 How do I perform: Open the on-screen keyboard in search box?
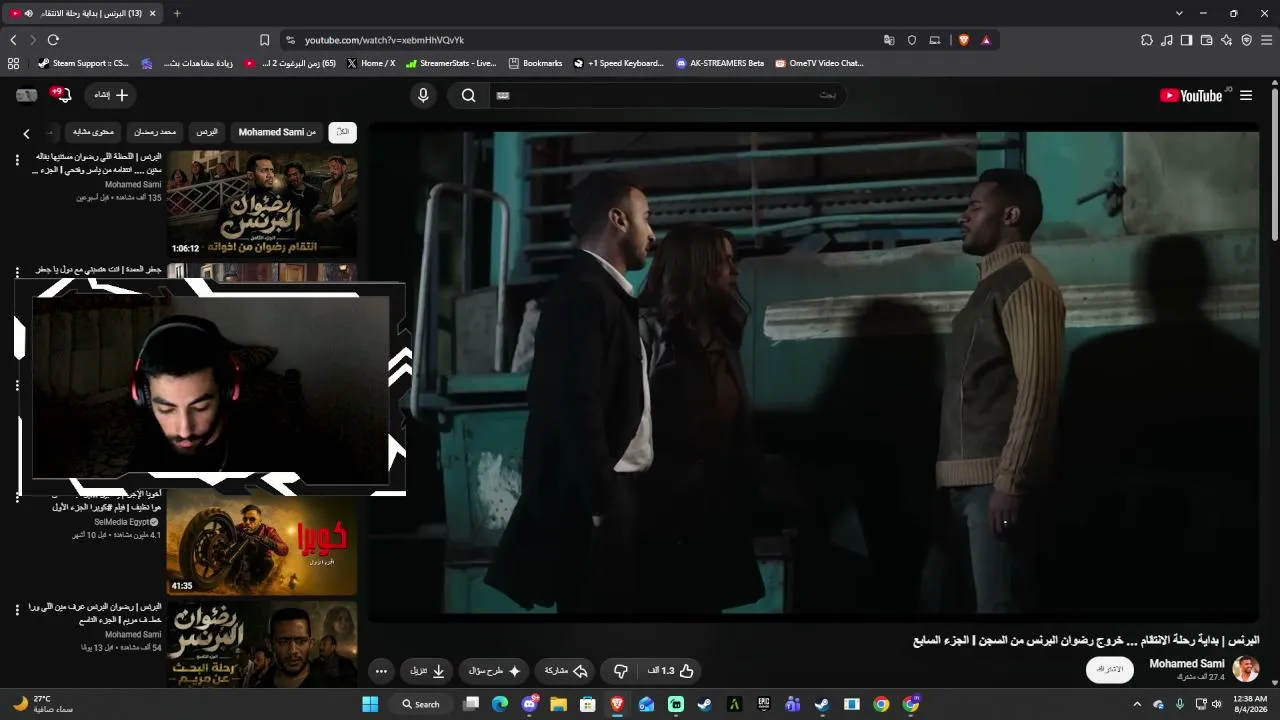[x=503, y=96]
